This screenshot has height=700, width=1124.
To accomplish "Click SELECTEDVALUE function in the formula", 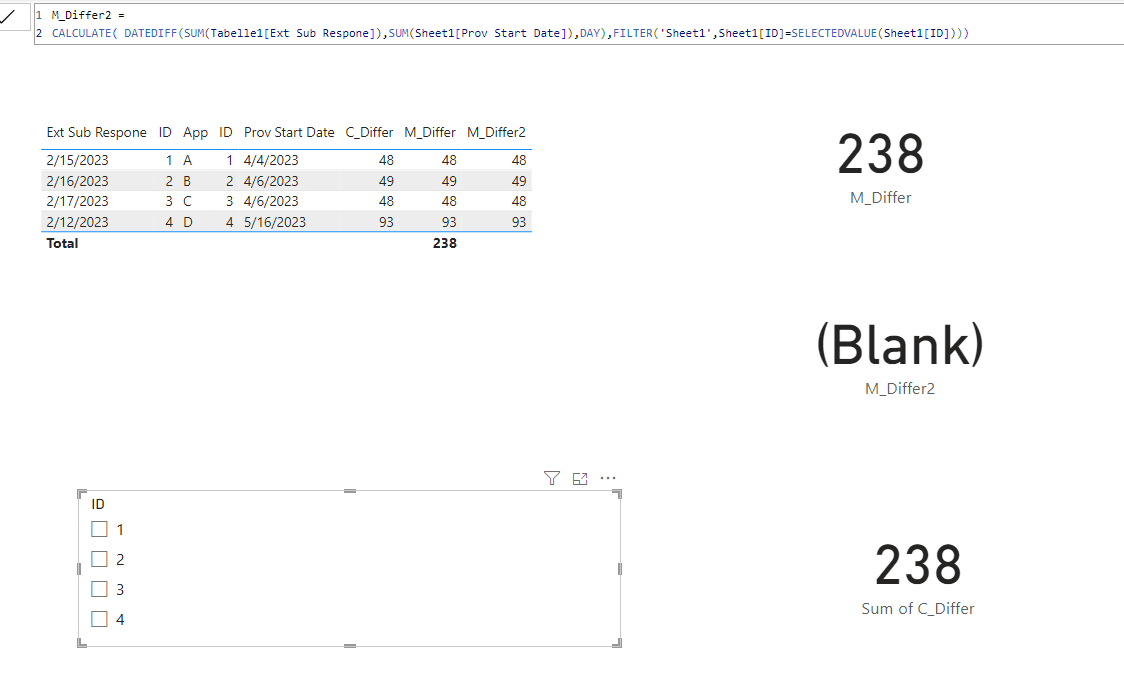I will (834, 33).
